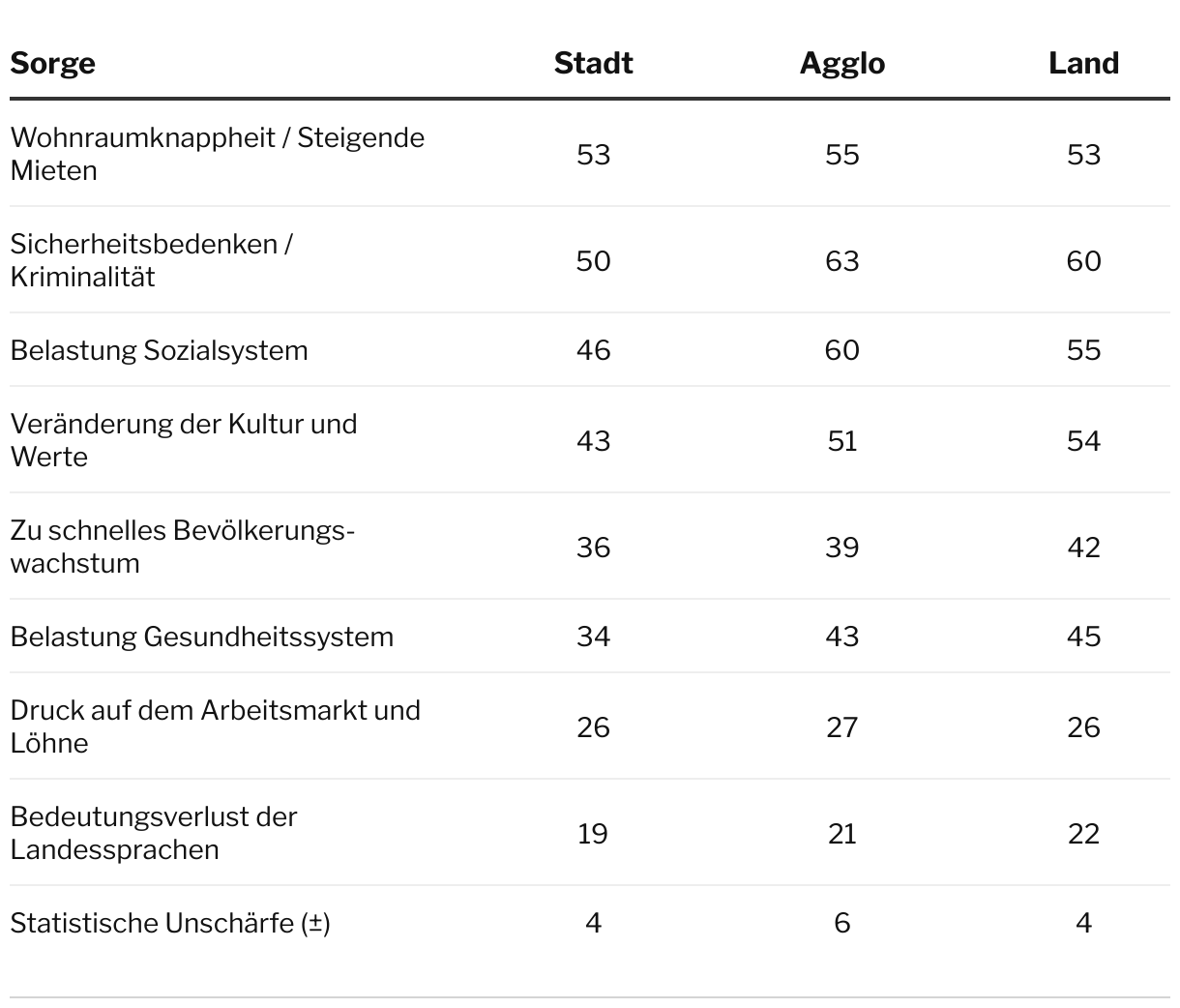Select the Agglo value 6 for Statistische Unschärfe
The height and width of the screenshot is (1008, 1180).
[x=841, y=923]
